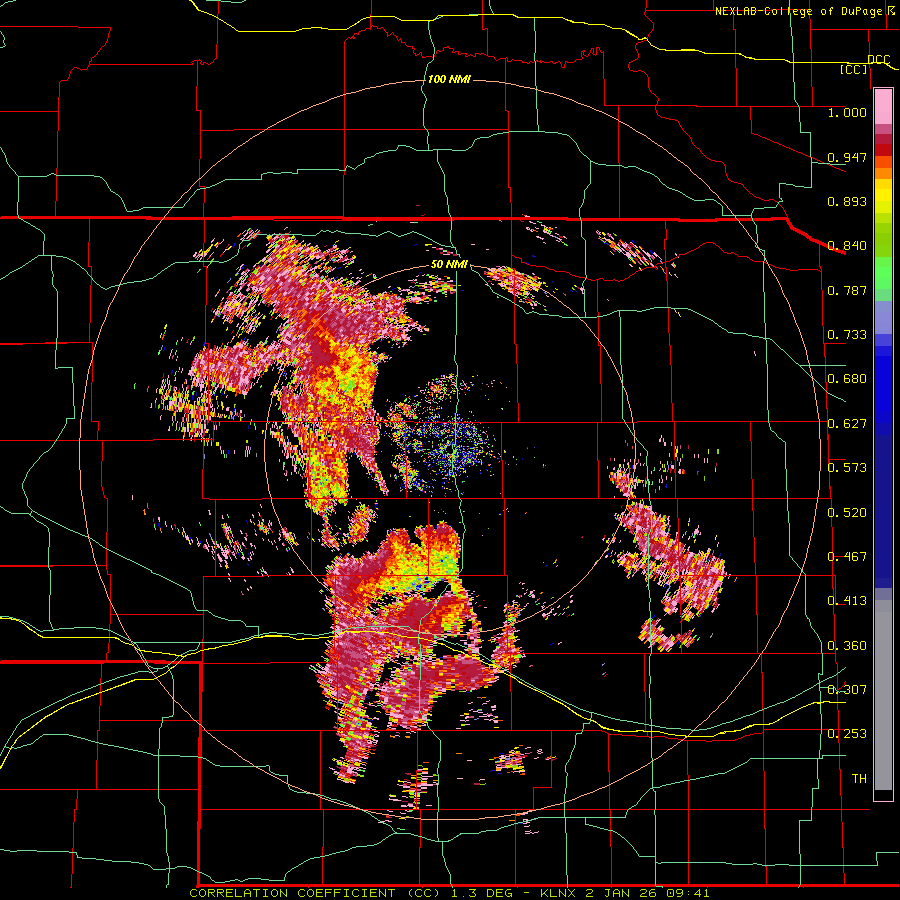Click the TH threshold label on scale

pos(859,779)
